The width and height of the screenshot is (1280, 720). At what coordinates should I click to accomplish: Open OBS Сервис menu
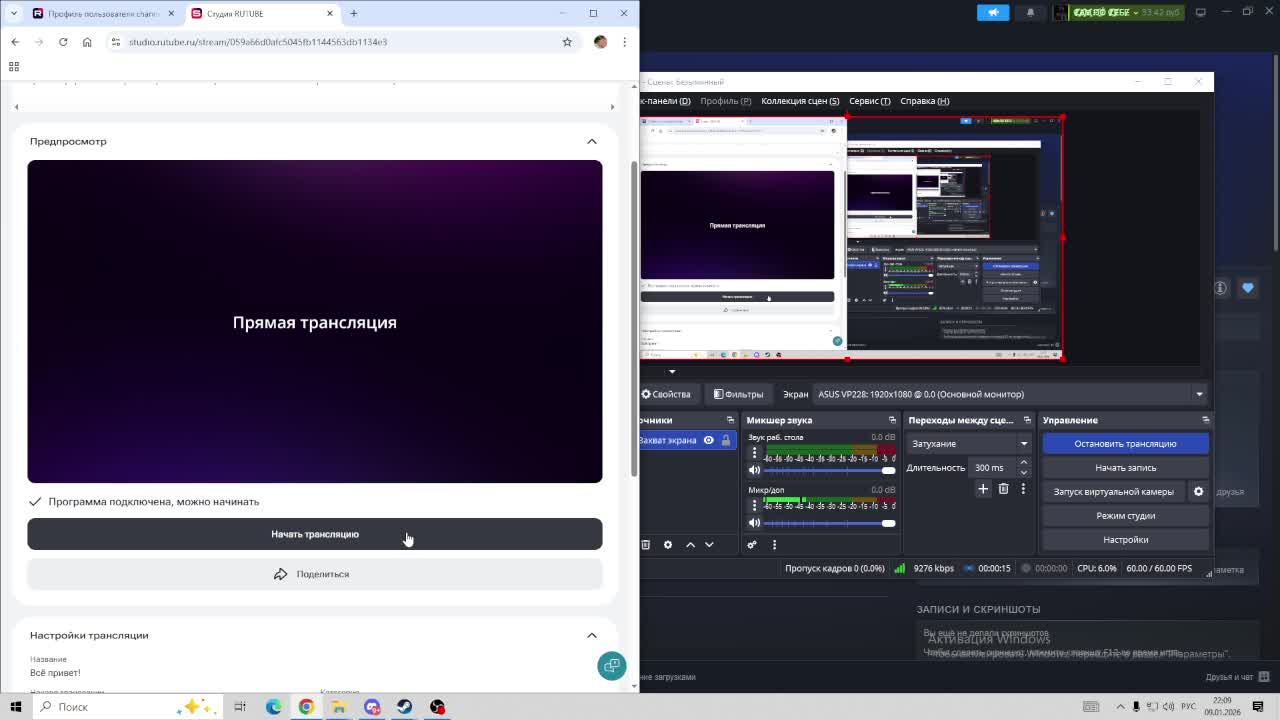click(869, 101)
